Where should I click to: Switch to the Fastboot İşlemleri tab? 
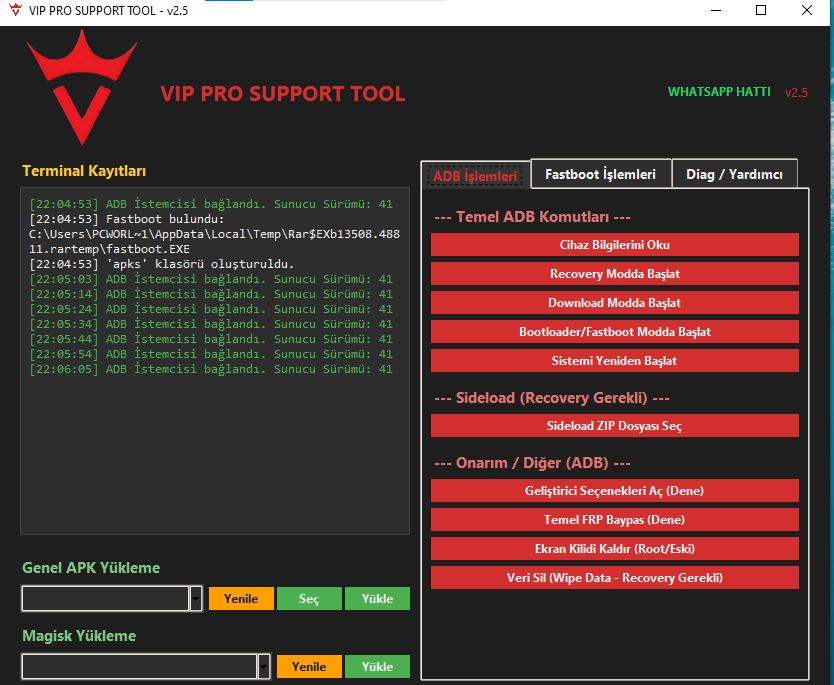pos(600,173)
